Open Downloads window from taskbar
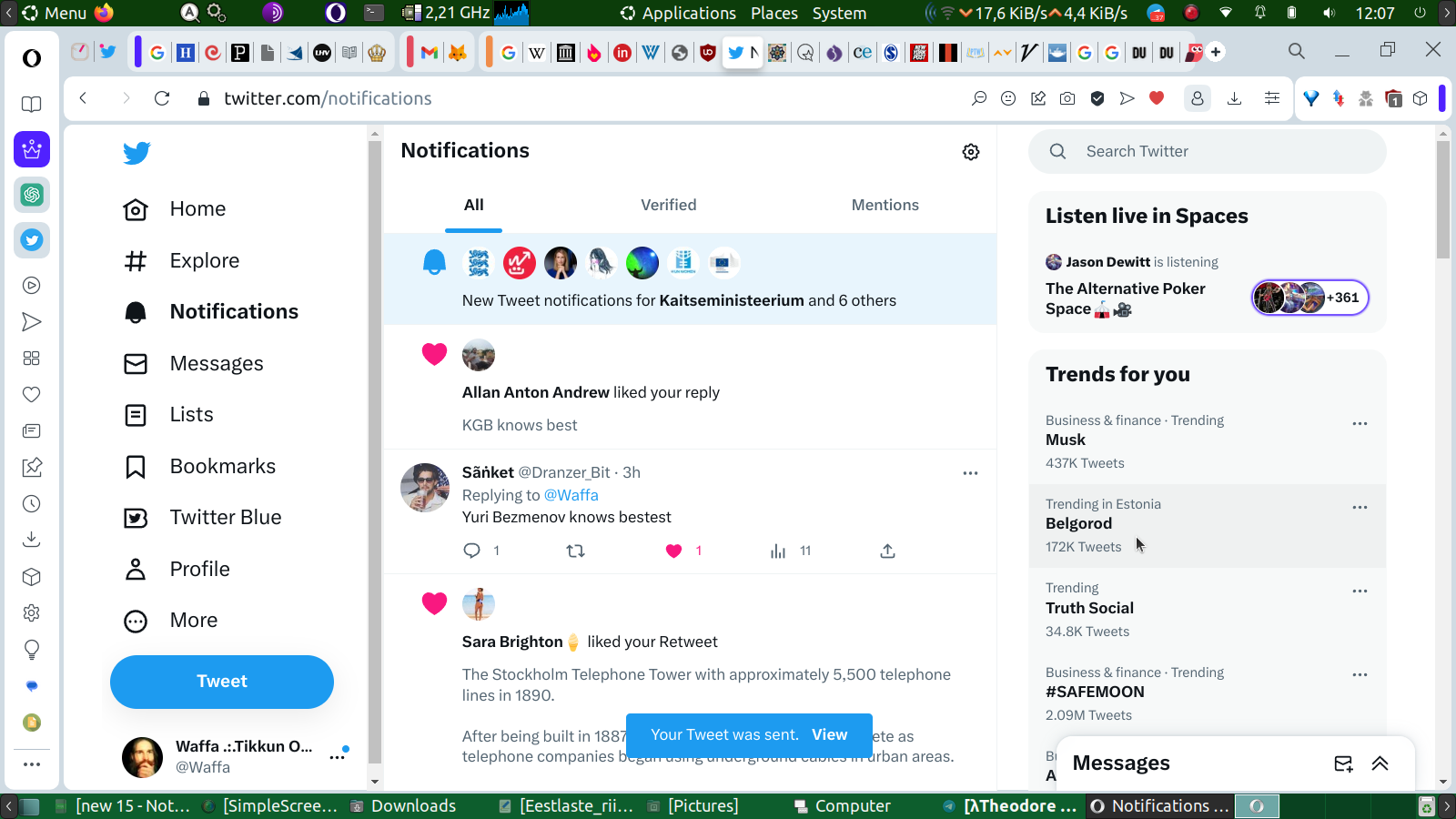Image resolution: width=1456 pixels, height=819 pixels. (x=404, y=806)
